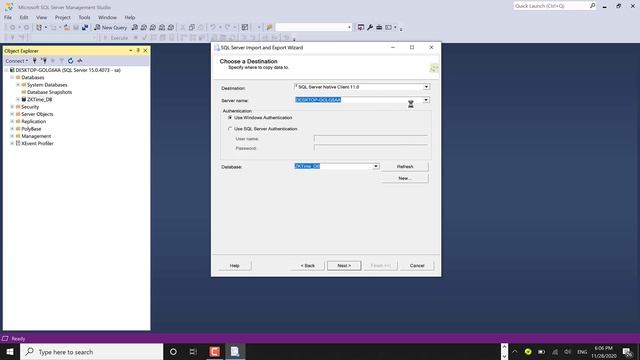The image size is (640, 360).
Task: Open the Window menu
Action: coord(107,18)
